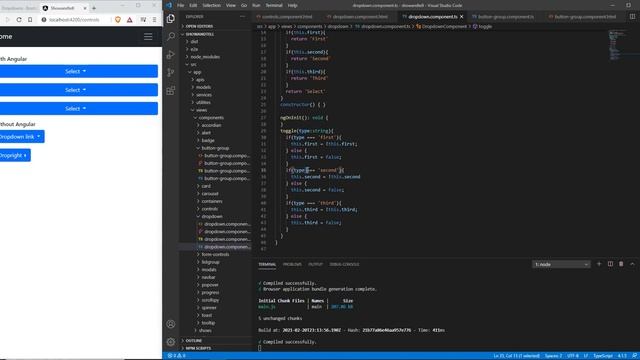This screenshot has height=360, width=640.
Task: Split the terminal panel
Action: click(610, 264)
